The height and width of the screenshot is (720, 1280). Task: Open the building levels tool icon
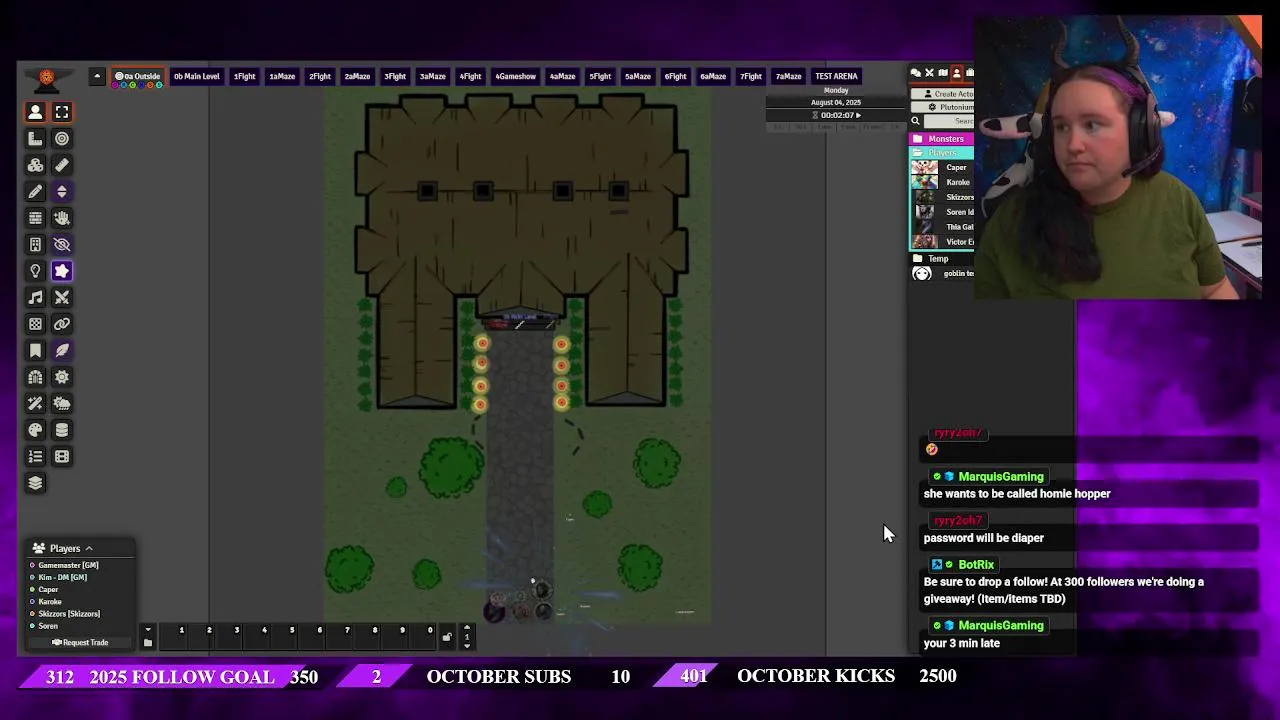point(35,245)
